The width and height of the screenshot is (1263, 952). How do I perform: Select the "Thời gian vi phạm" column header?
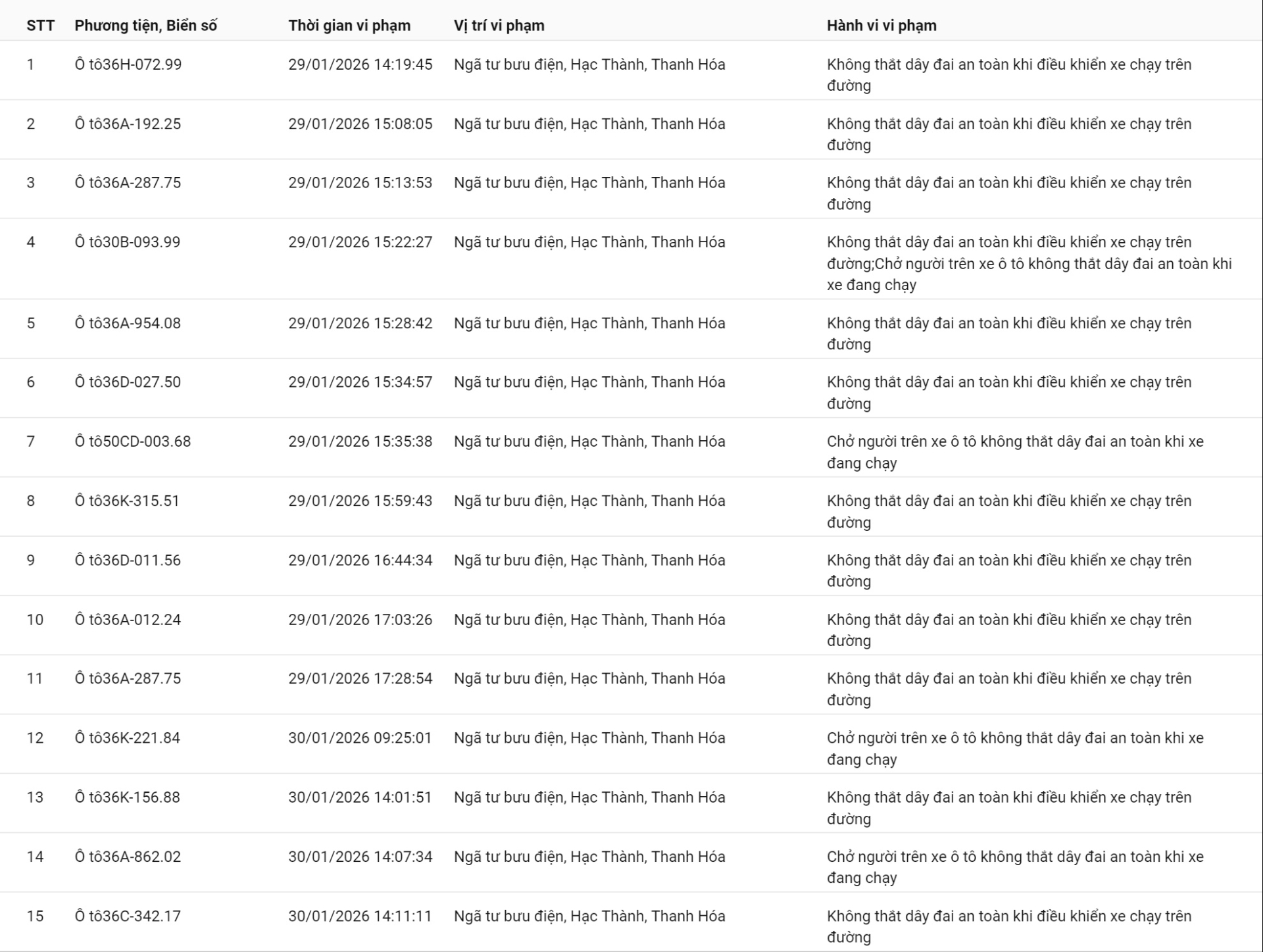[x=349, y=26]
